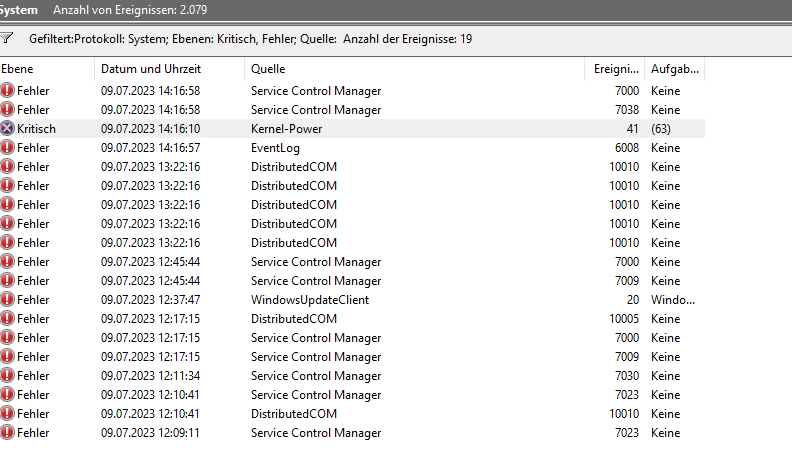Viewport: 792px width, 466px height.
Task: Sort by the Ebene column header
Action: pyautogui.click(x=45, y=69)
